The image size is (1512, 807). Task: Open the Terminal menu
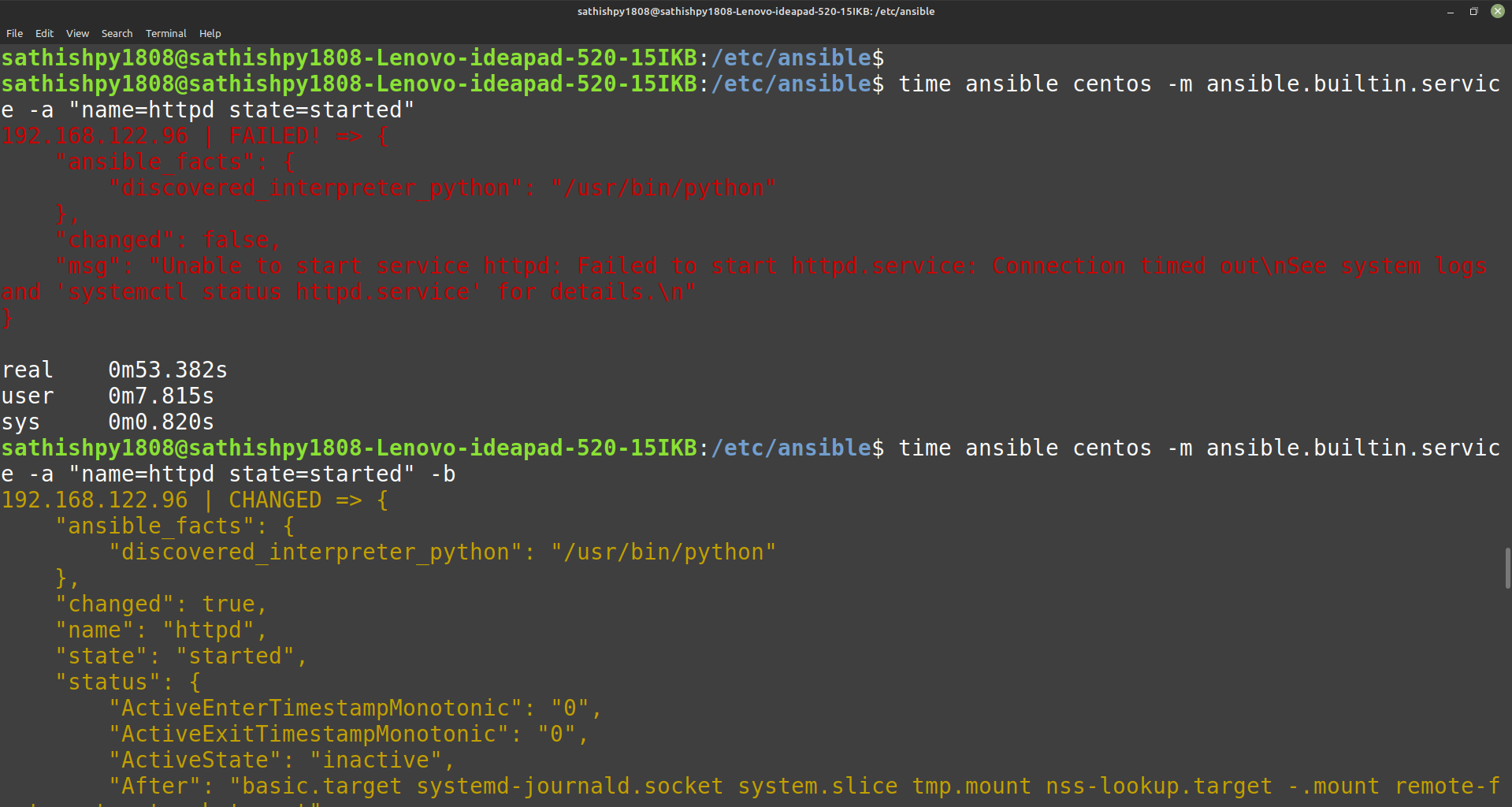point(165,33)
